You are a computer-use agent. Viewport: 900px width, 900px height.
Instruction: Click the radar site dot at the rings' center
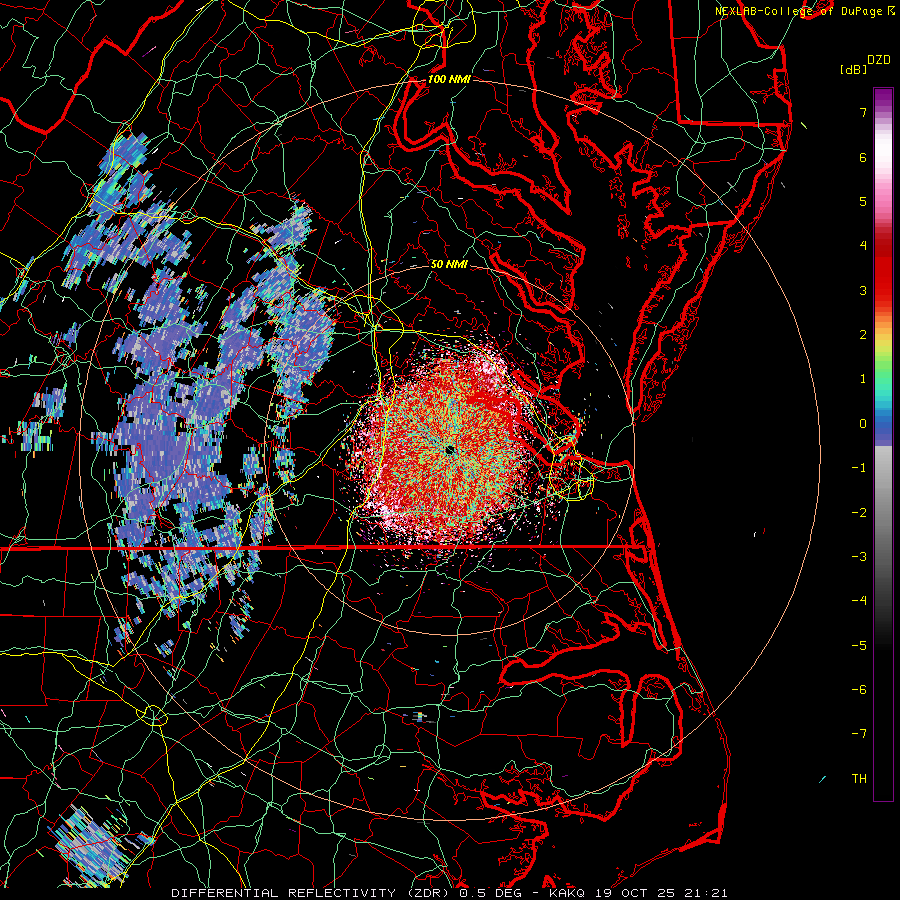click(x=449, y=449)
